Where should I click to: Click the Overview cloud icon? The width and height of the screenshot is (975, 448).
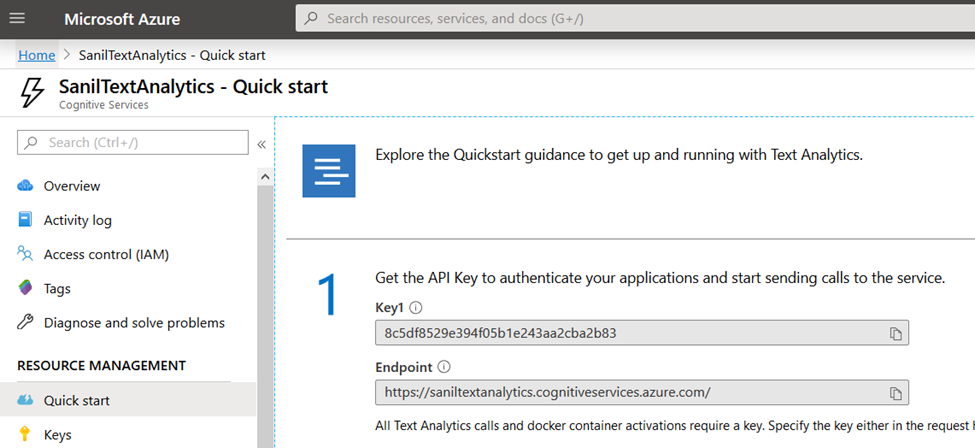click(x=25, y=185)
